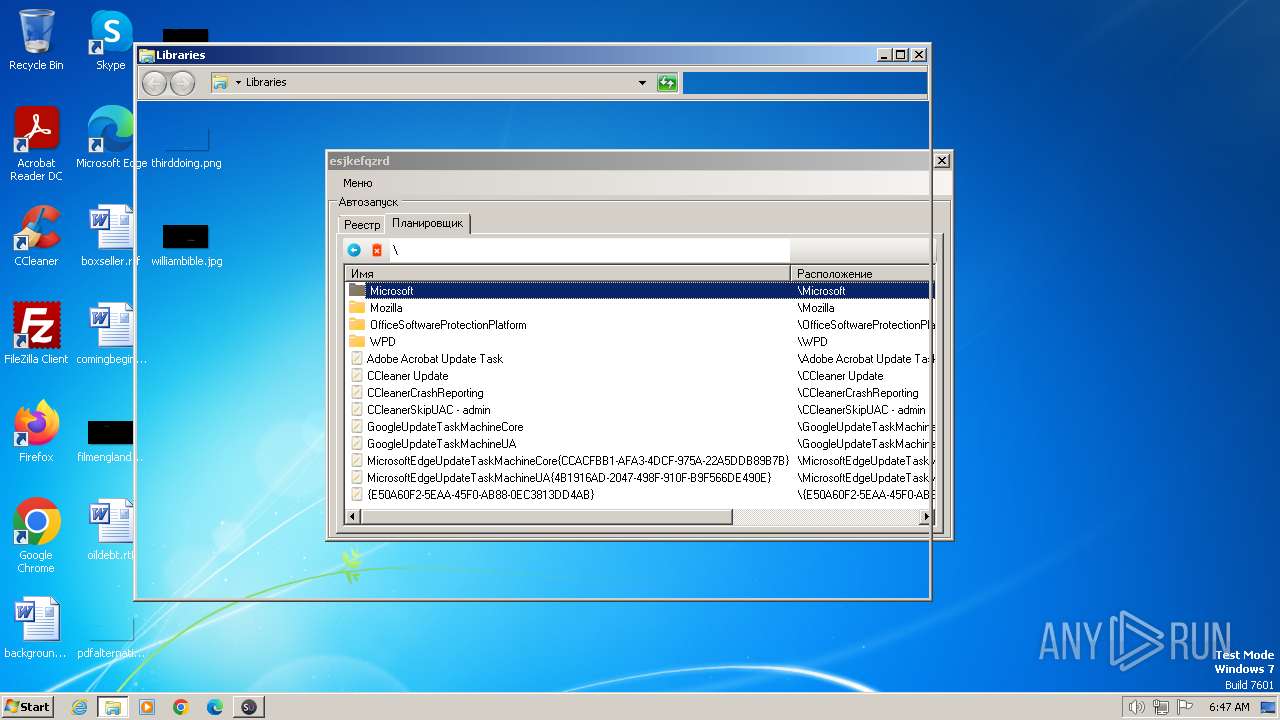Open the boxseller.rtf desktop document
The width and height of the screenshot is (1280, 720).
coord(111,236)
